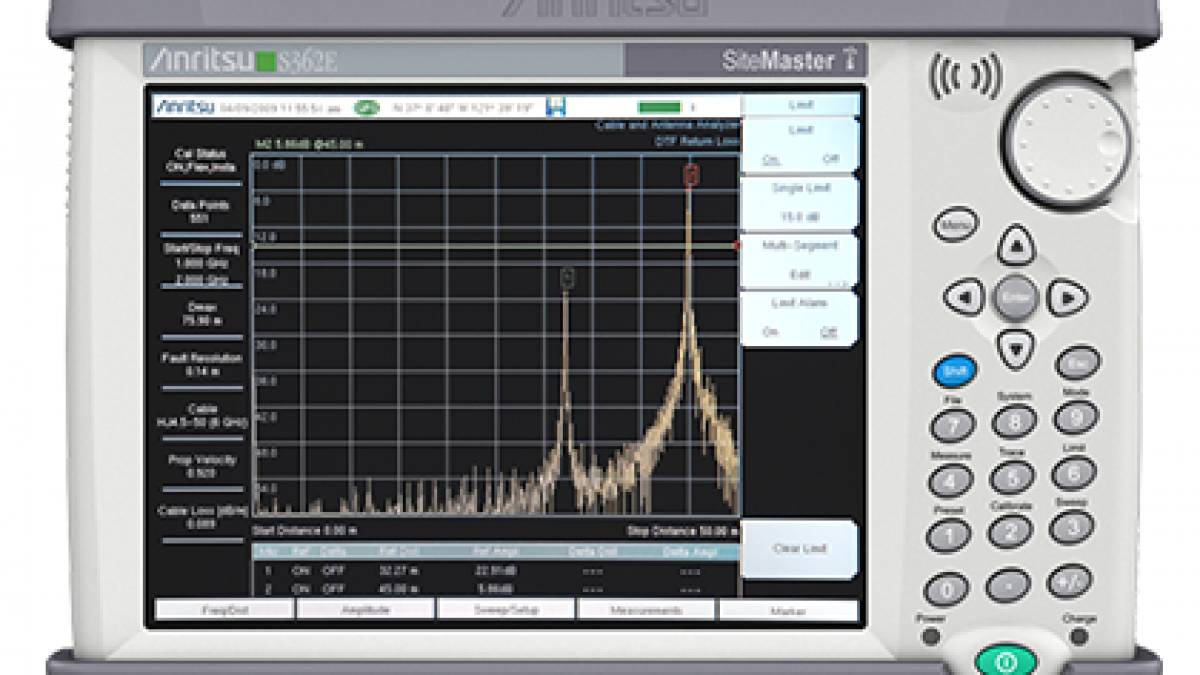
Task: Open the Multi-Segment Edit softkey
Action: coord(800,260)
